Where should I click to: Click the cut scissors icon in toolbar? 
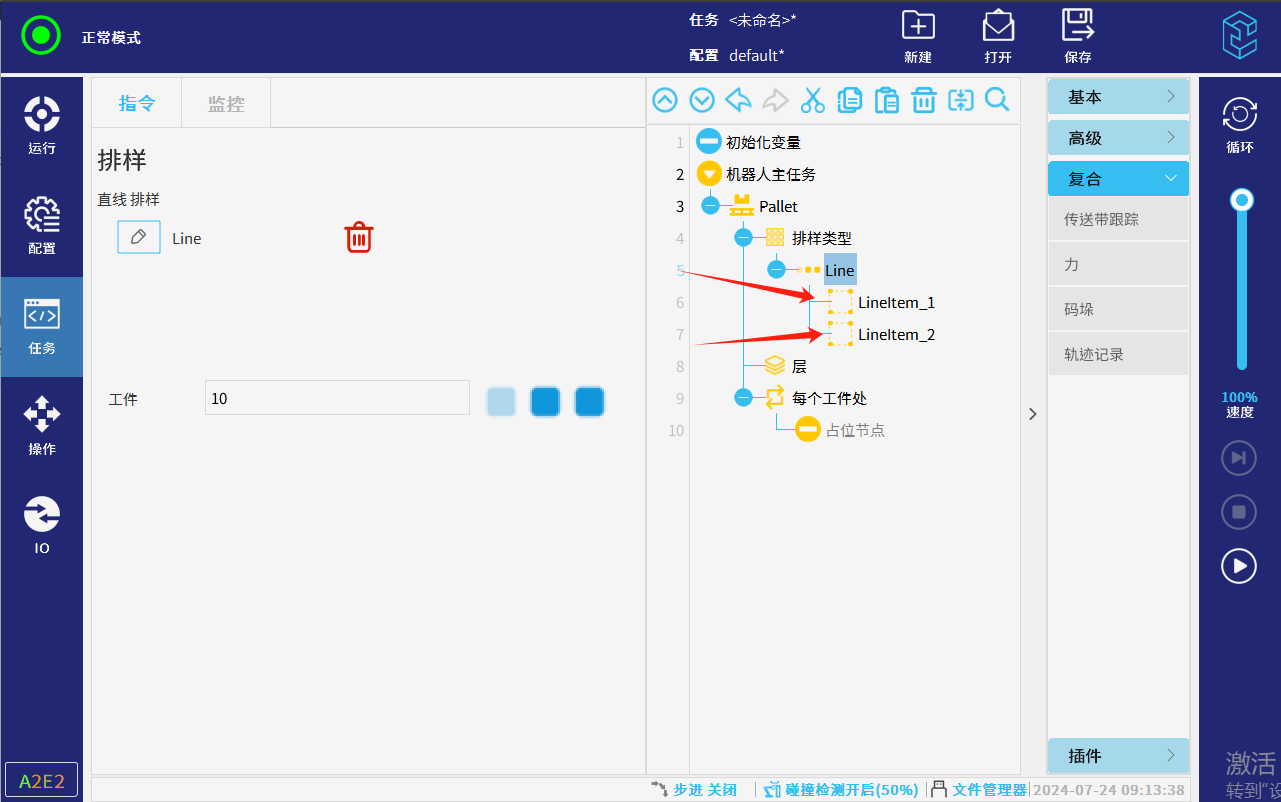pos(812,100)
